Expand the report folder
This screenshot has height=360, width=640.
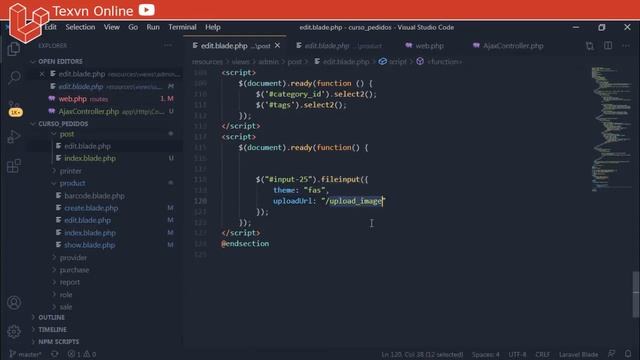(70, 282)
